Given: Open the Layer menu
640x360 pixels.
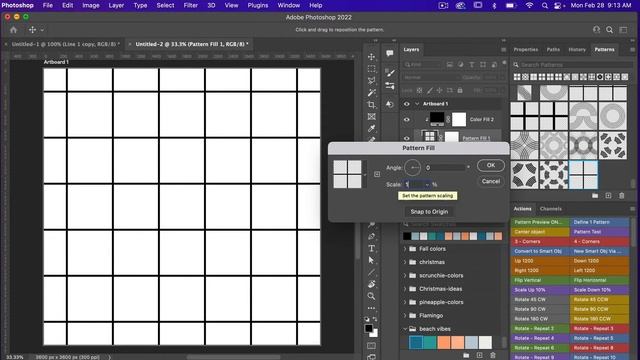Looking at the screenshot, I should click(116, 5).
